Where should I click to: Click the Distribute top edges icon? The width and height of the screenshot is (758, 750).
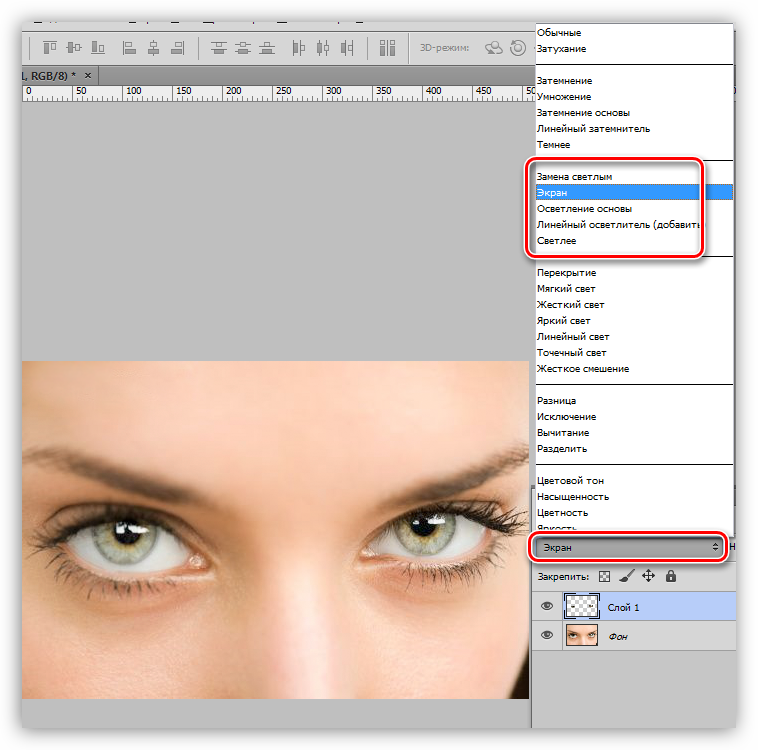(219, 47)
